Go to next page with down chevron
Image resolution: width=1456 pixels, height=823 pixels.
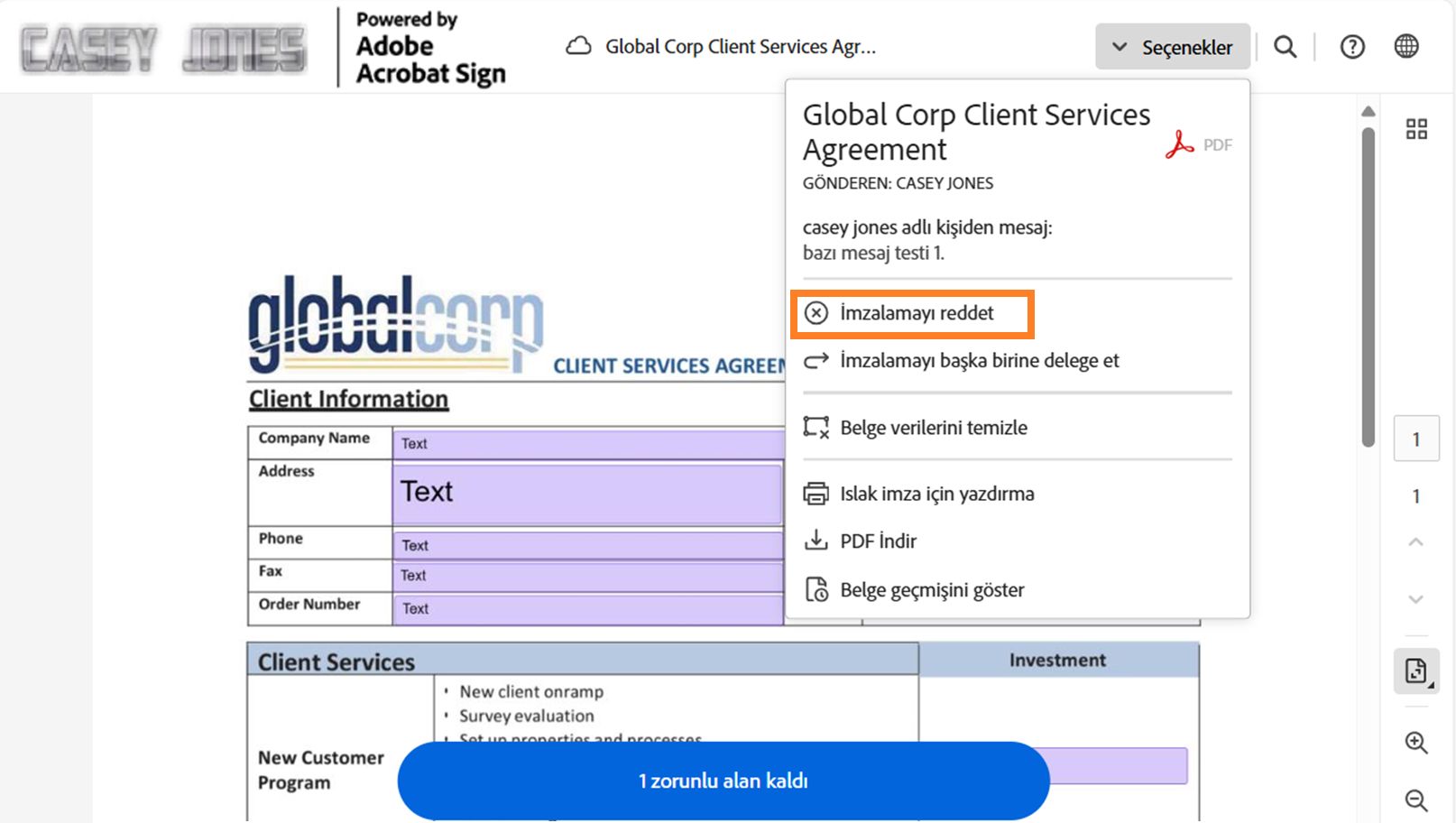tap(1416, 599)
